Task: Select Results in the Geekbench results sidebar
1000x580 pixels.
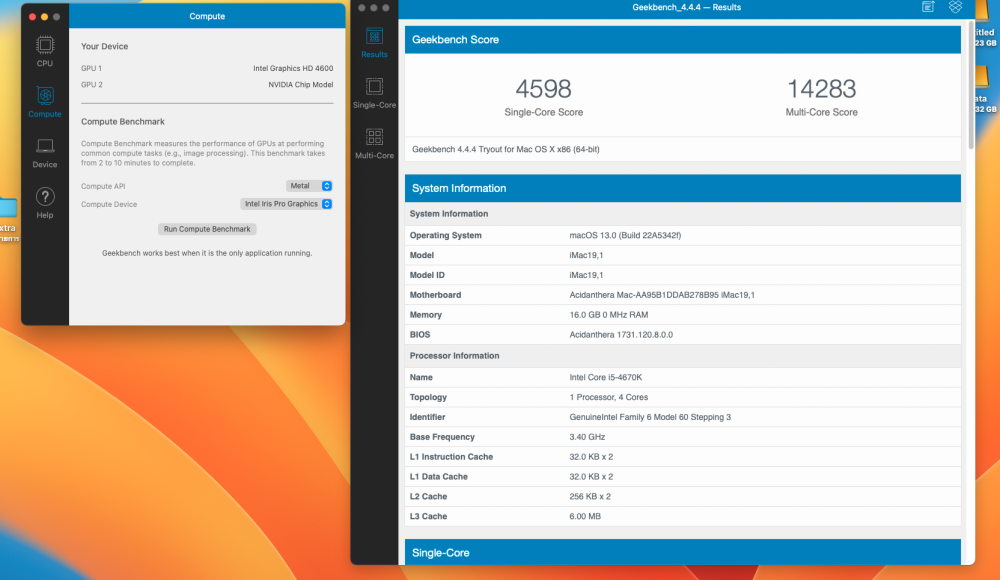Action: tap(374, 43)
